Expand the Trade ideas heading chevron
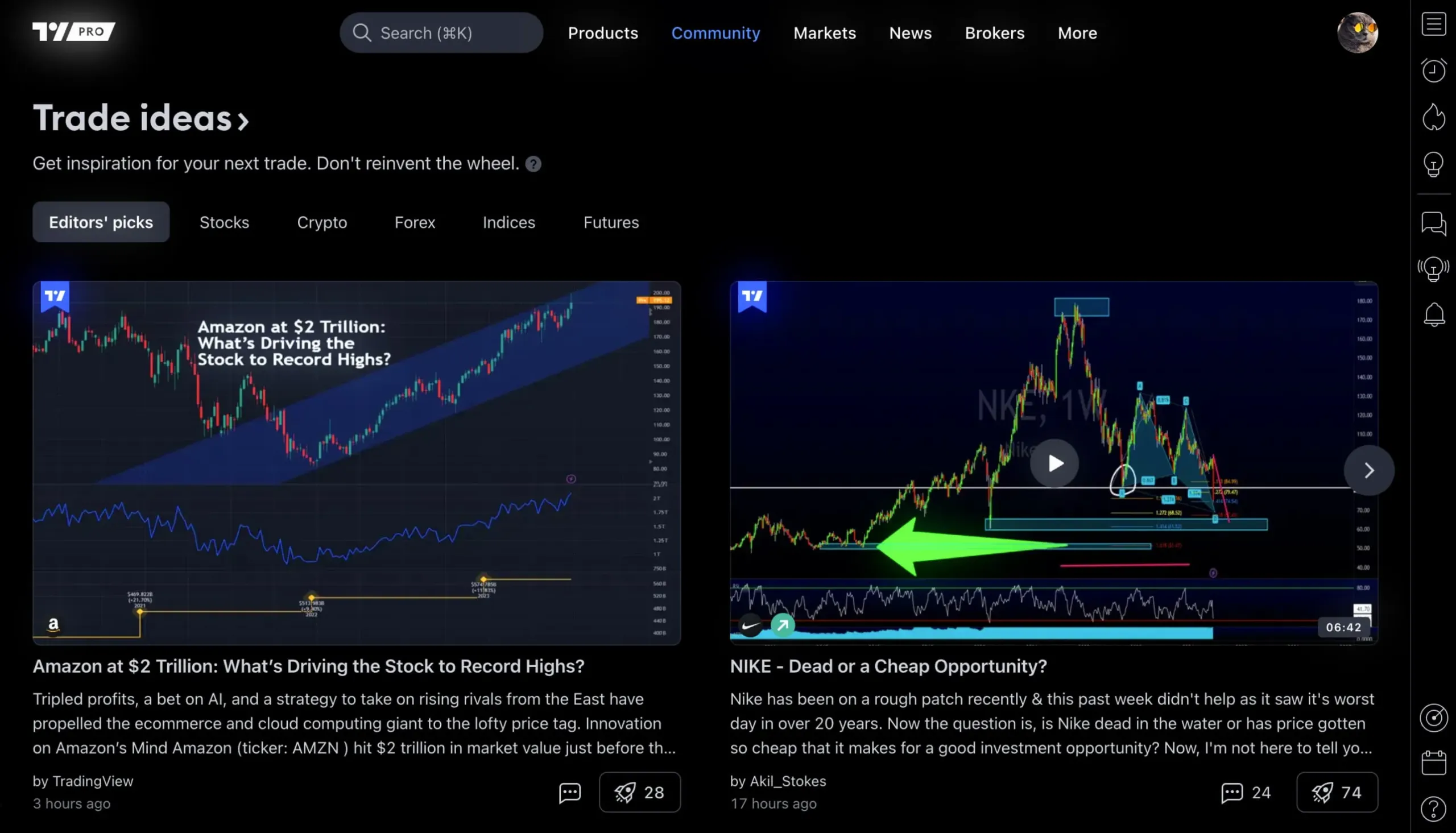 [x=244, y=121]
